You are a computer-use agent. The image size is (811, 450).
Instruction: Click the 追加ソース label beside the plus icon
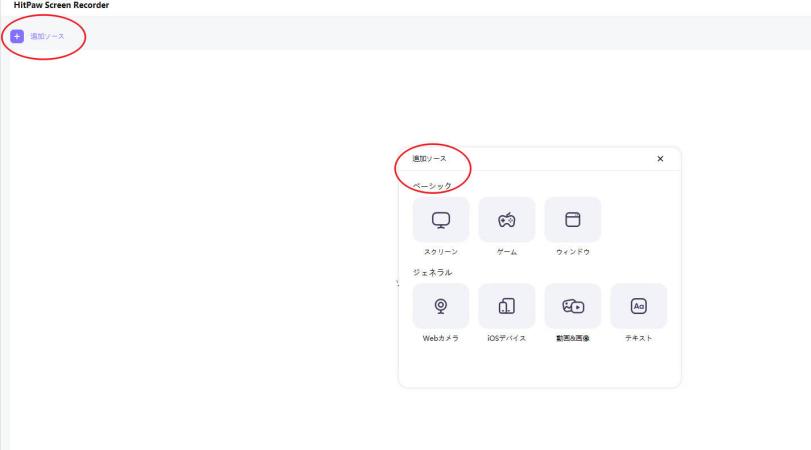point(47,36)
